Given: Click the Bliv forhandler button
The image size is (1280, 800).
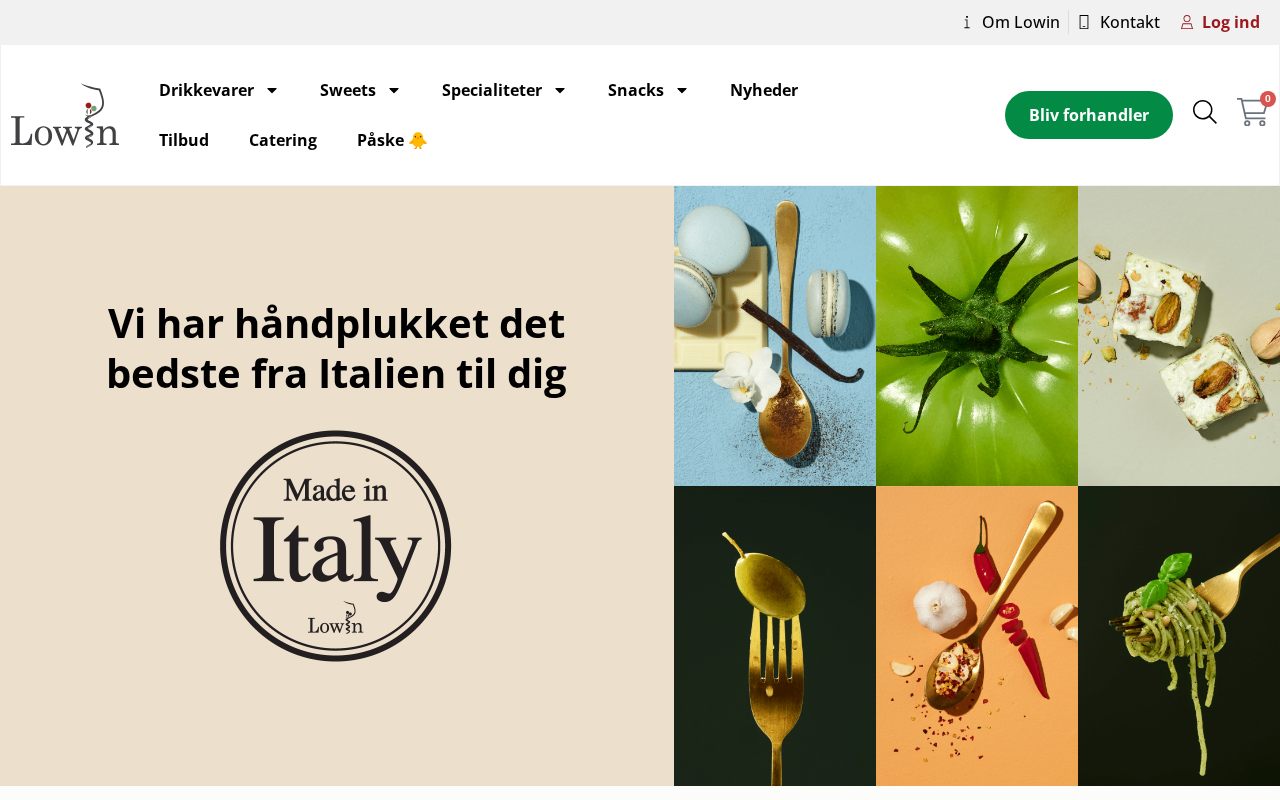Looking at the screenshot, I should tap(1089, 115).
